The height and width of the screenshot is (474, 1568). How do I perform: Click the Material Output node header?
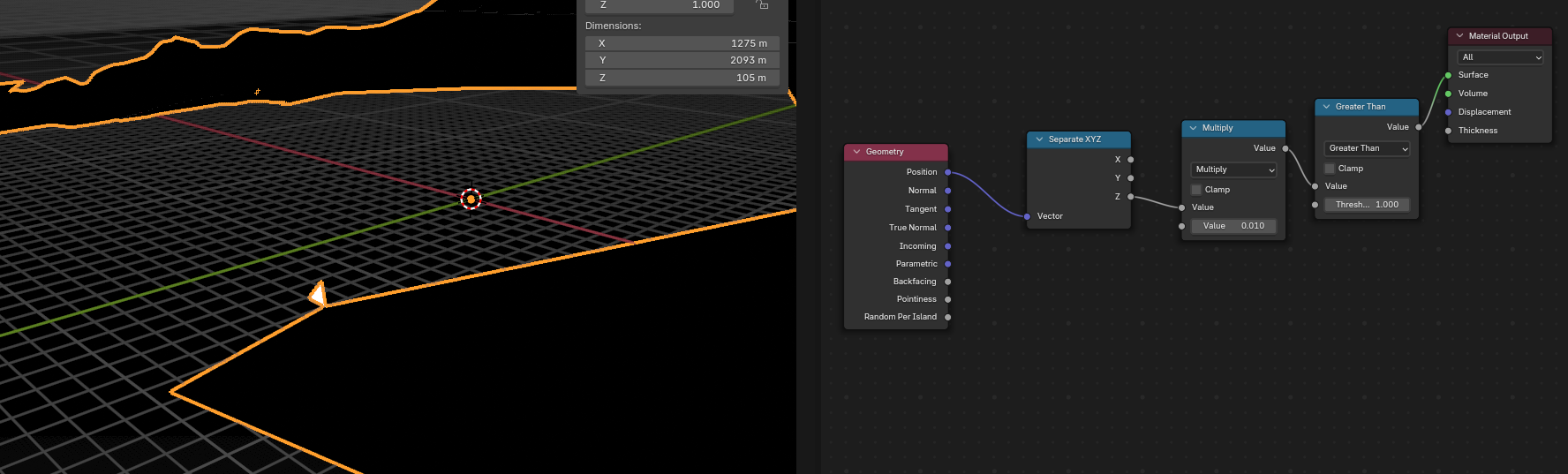point(1504,36)
